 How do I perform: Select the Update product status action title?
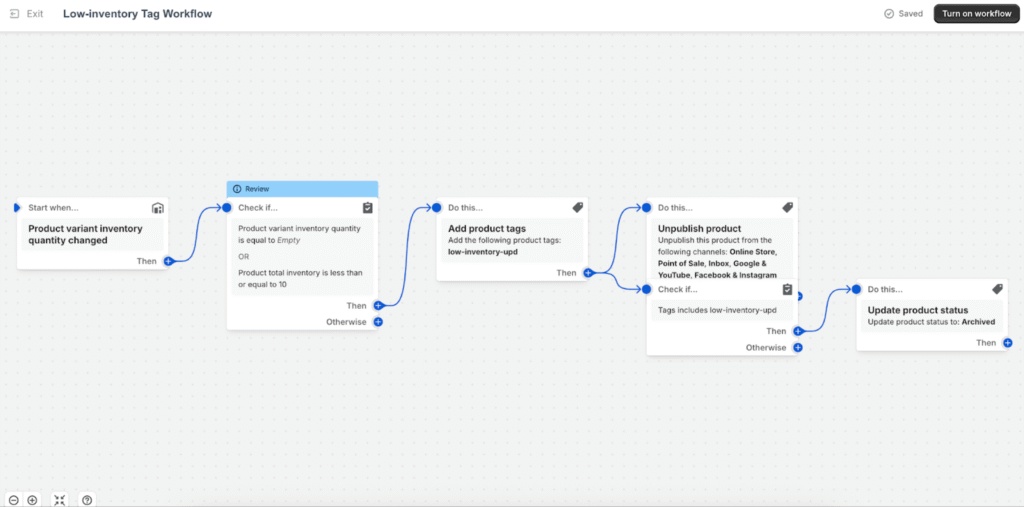[918, 310]
